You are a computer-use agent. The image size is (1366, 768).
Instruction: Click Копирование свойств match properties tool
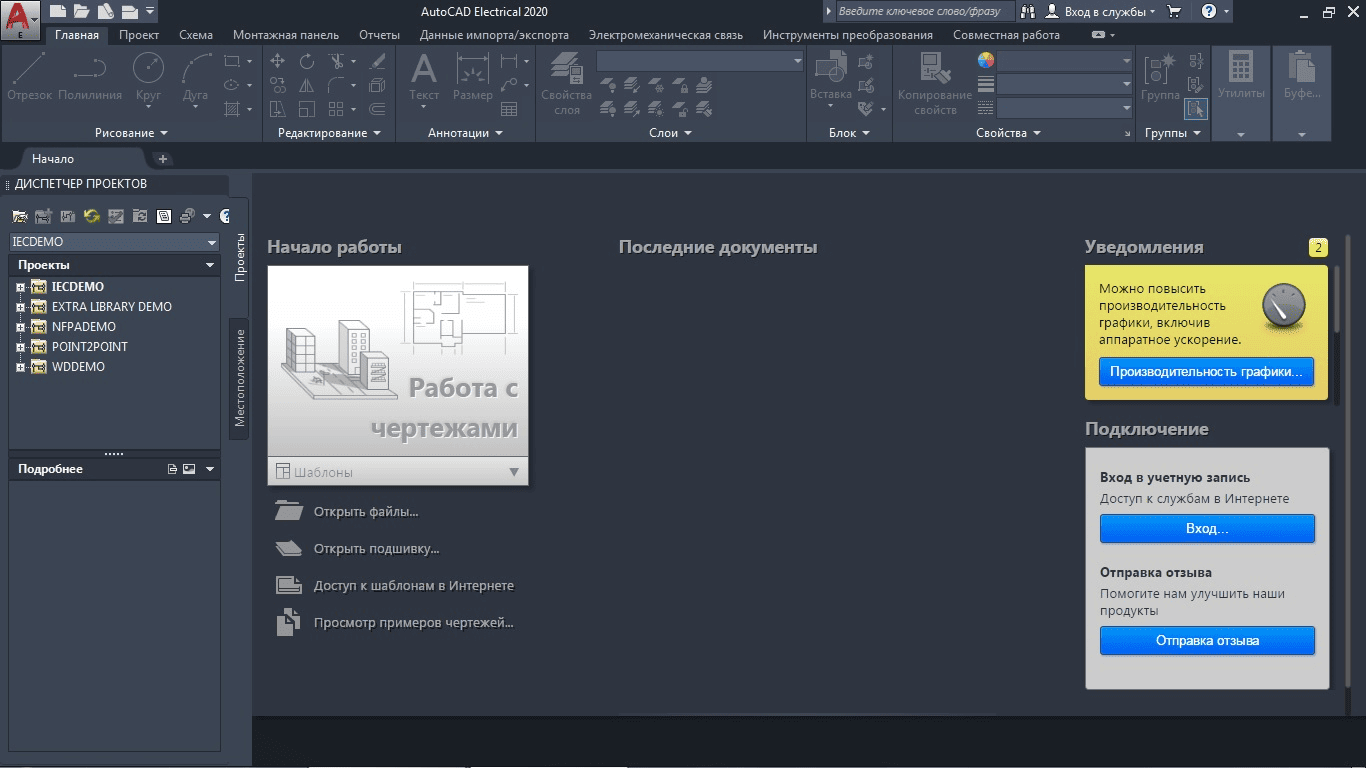coord(935,83)
